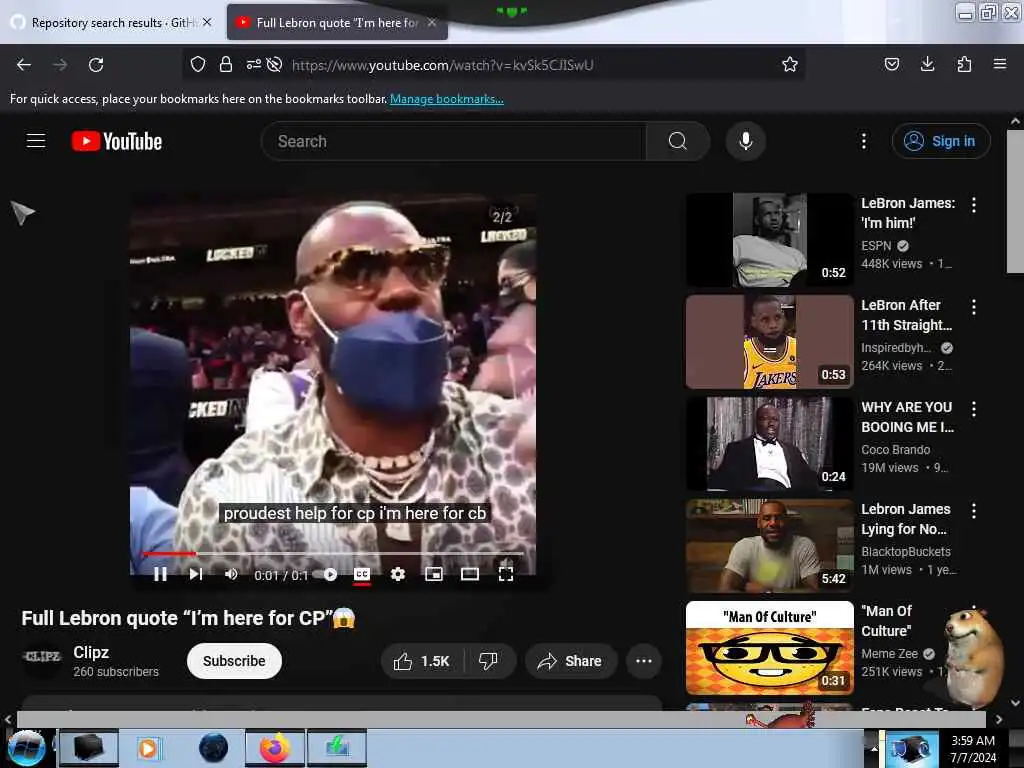Open tracking protection shield icon
The height and width of the screenshot is (768, 1024).
pos(198,64)
